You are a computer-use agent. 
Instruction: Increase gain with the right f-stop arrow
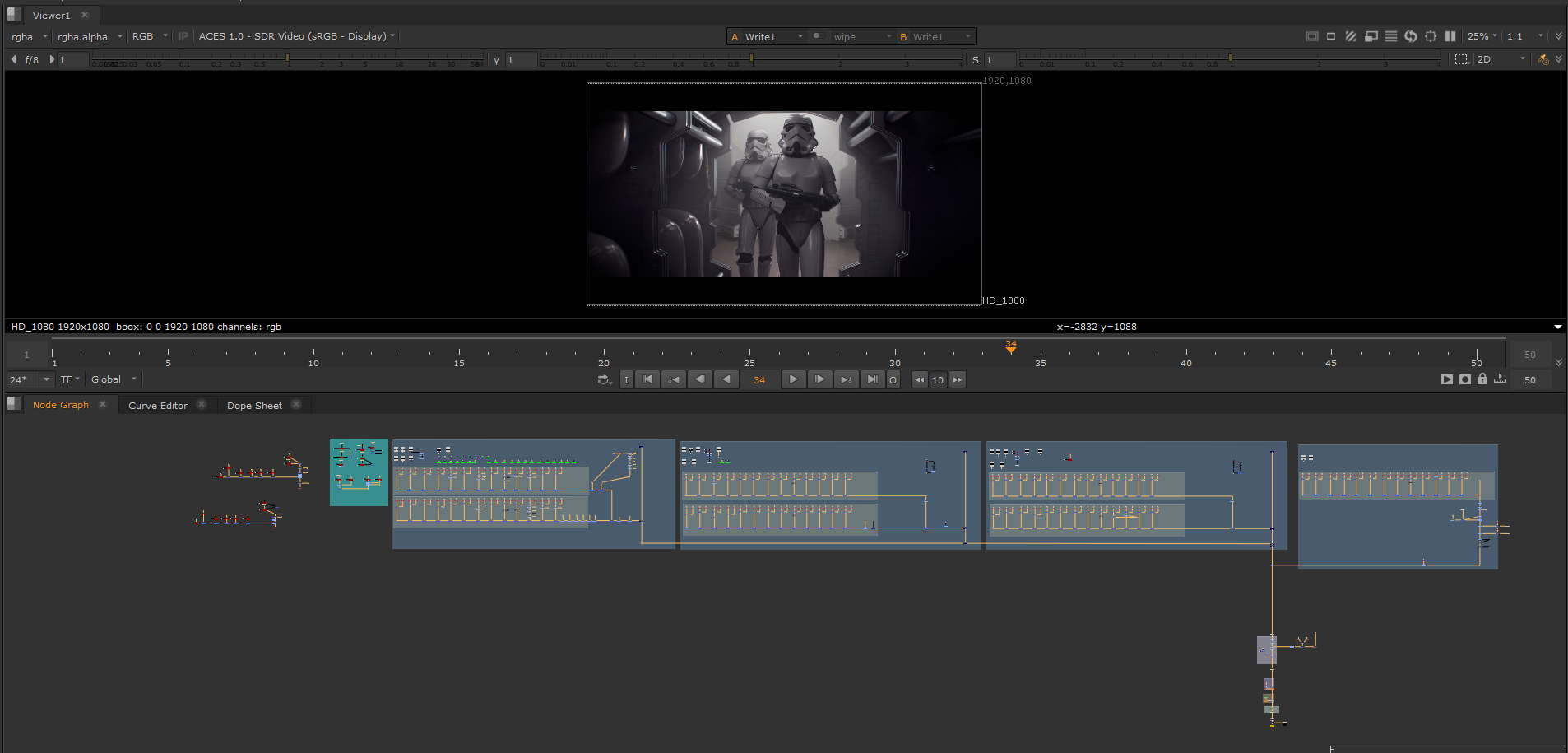click(x=52, y=59)
